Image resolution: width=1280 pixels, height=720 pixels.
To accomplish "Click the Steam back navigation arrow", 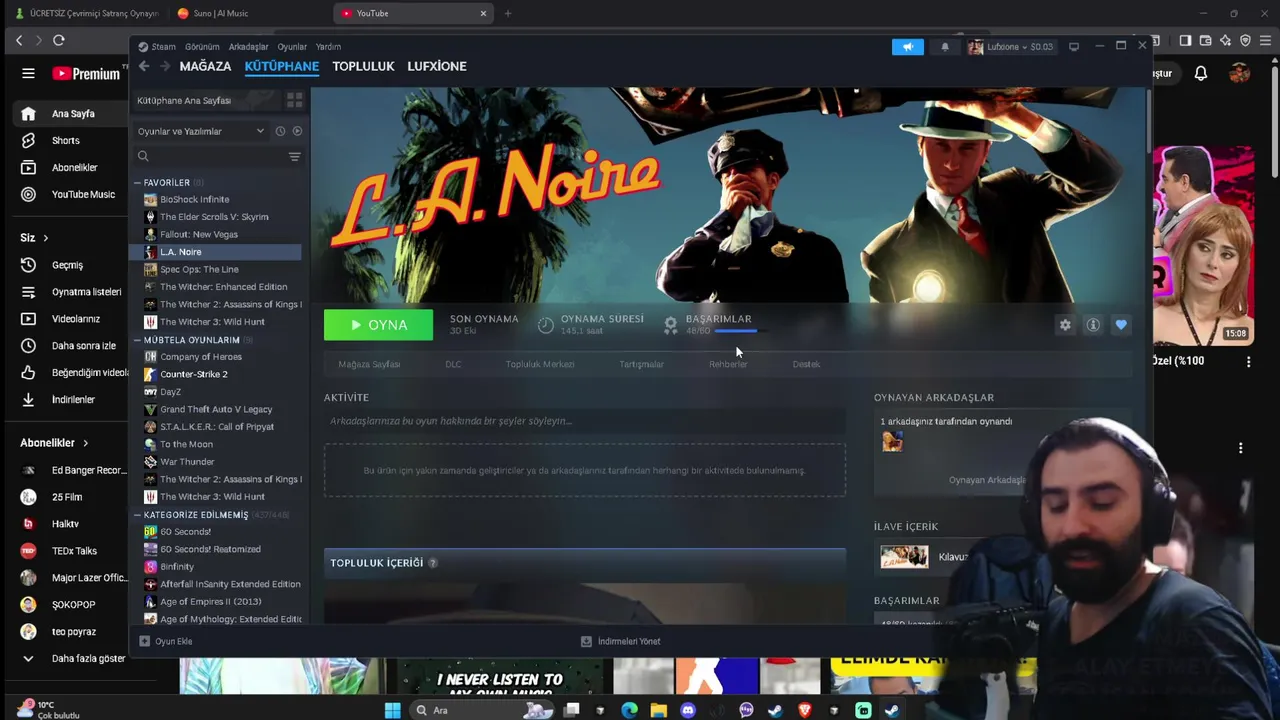I will [x=144, y=66].
